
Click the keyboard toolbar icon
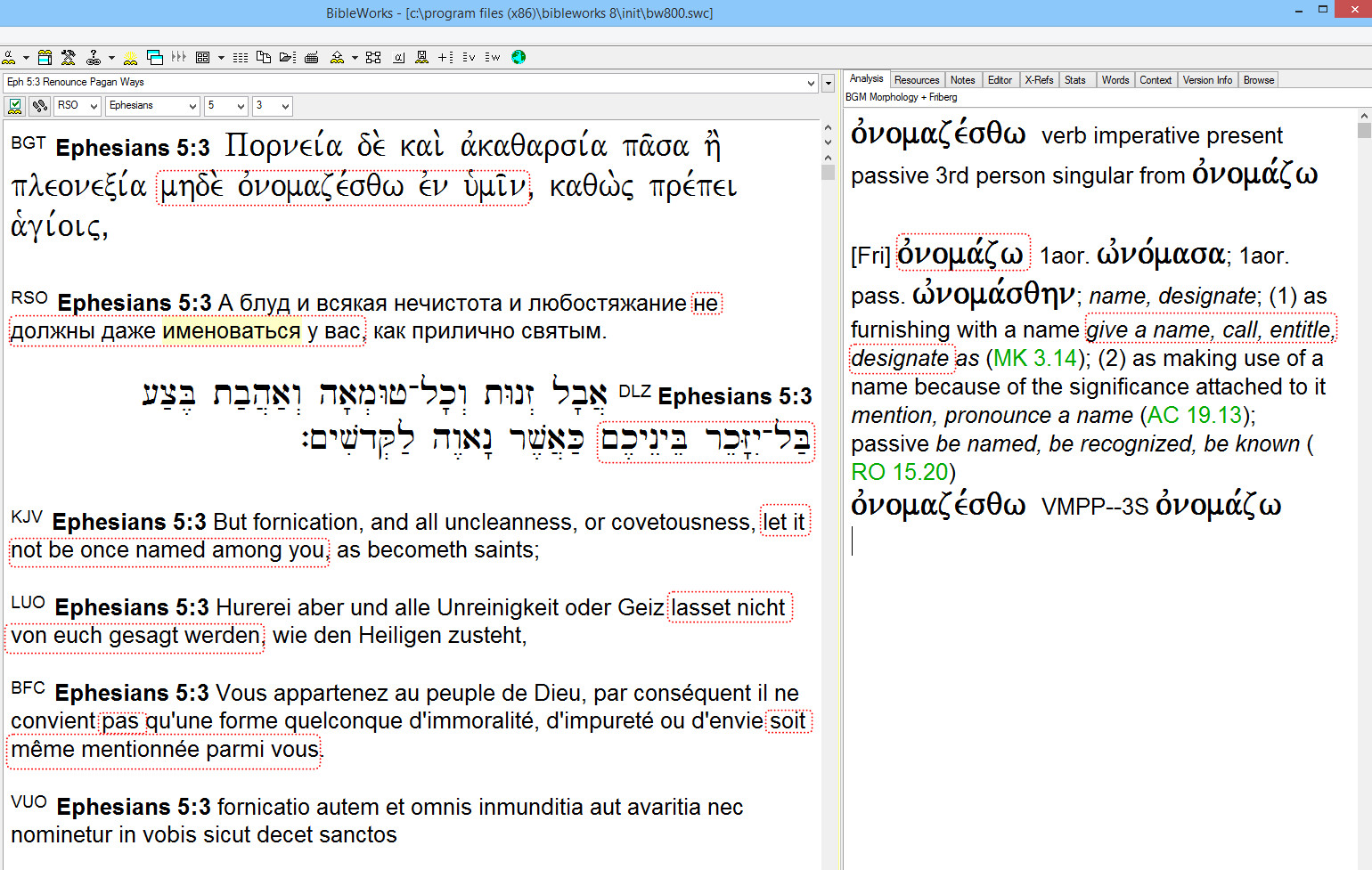312,58
